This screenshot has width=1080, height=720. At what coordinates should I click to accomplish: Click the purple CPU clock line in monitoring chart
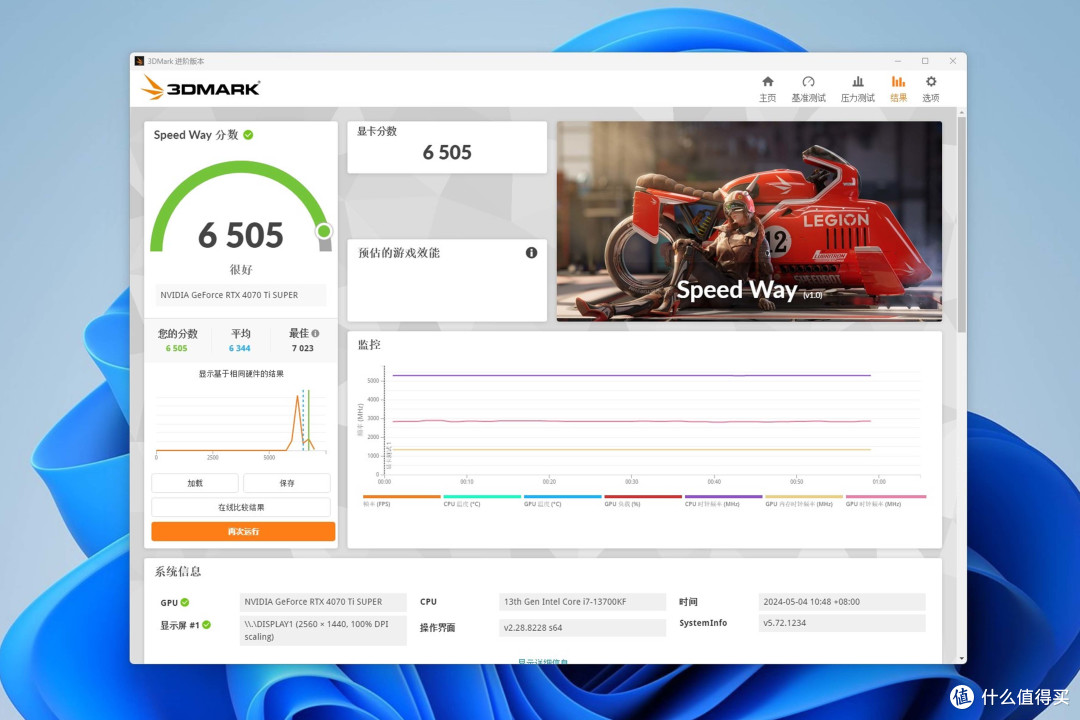tap(631, 376)
